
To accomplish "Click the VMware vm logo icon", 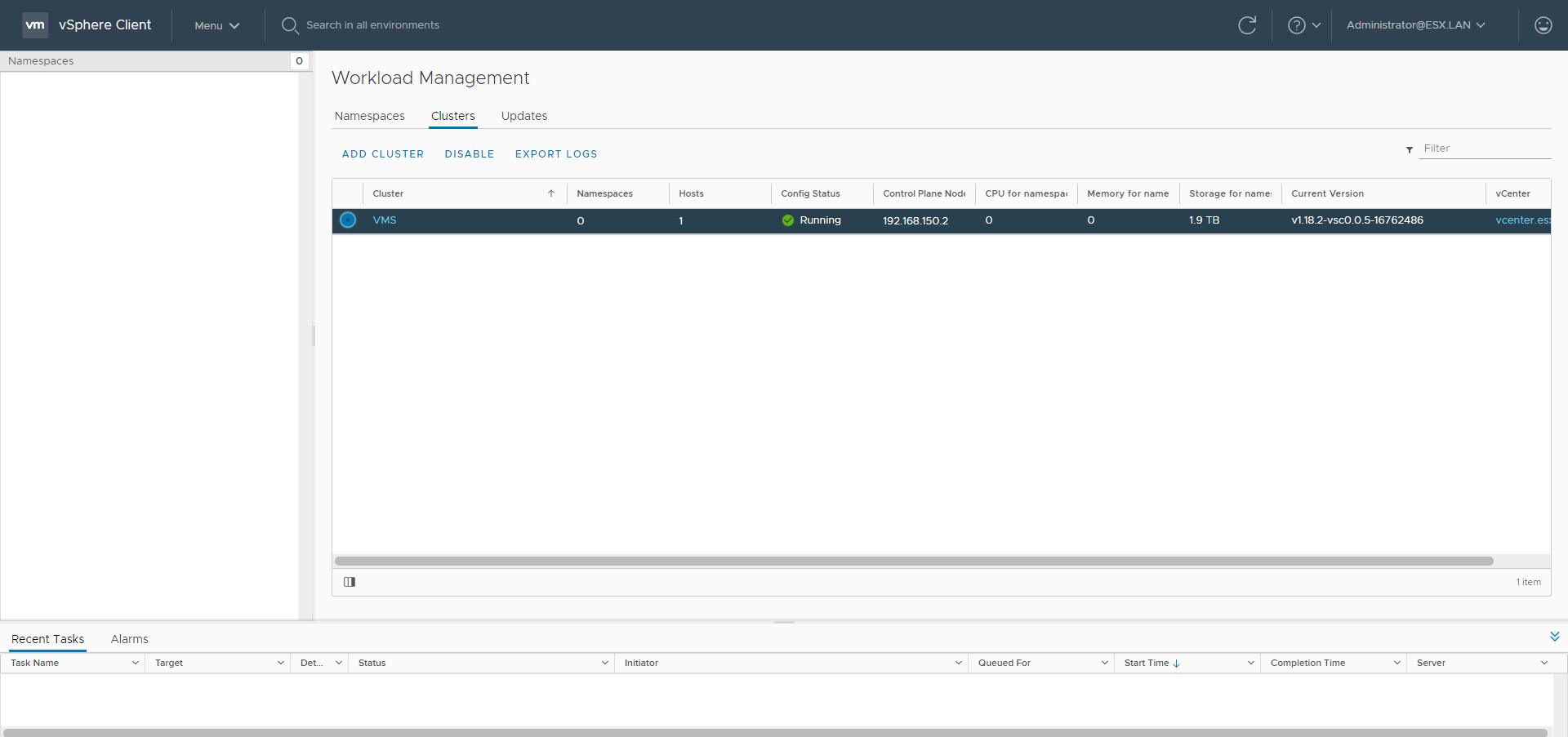I will (35, 25).
